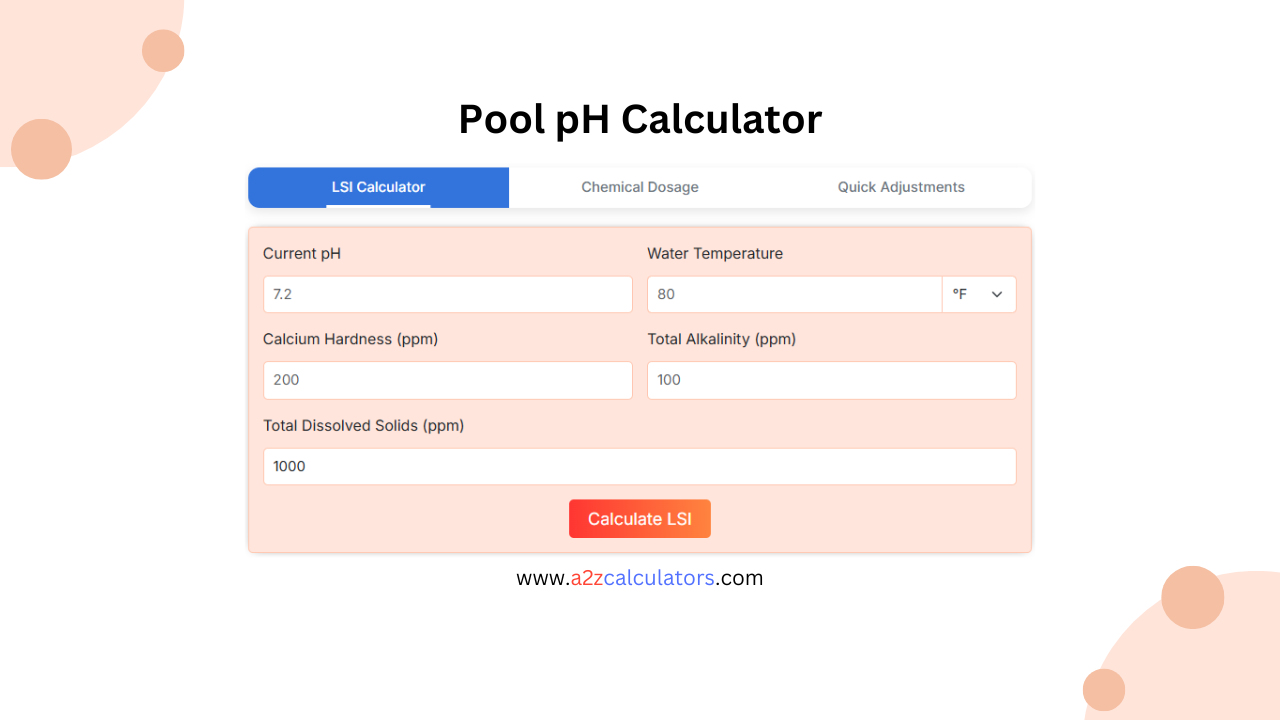Click the Water Temperature label
The image size is (1280, 720).
click(x=715, y=253)
